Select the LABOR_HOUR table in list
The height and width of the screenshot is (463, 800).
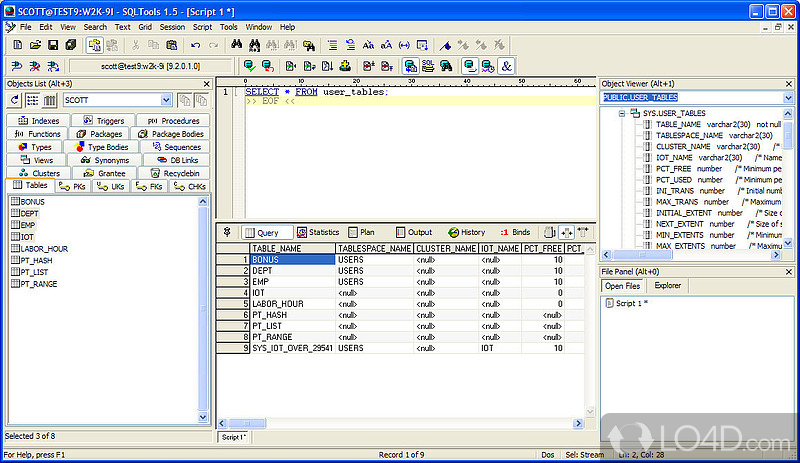point(43,248)
